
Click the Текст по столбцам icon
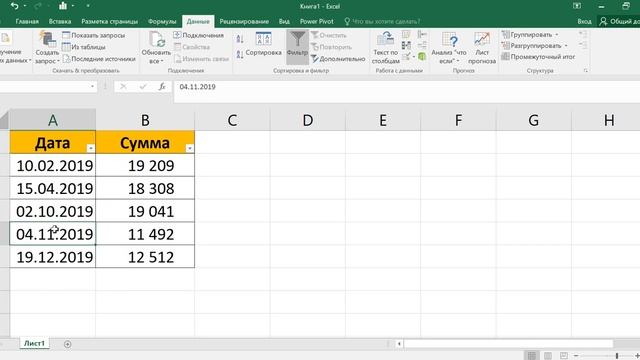[x=385, y=39]
